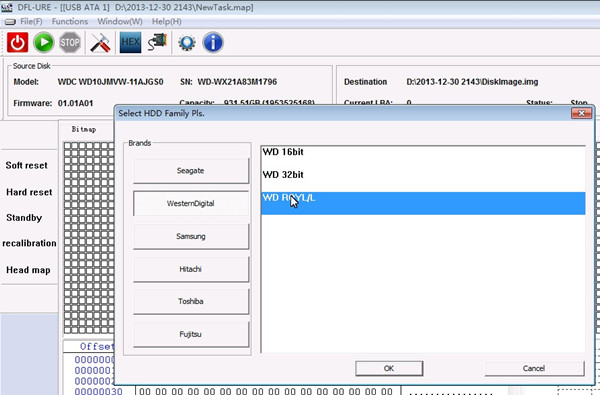
Task: Select the WesternDigital brand button
Action: tap(191, 203)
